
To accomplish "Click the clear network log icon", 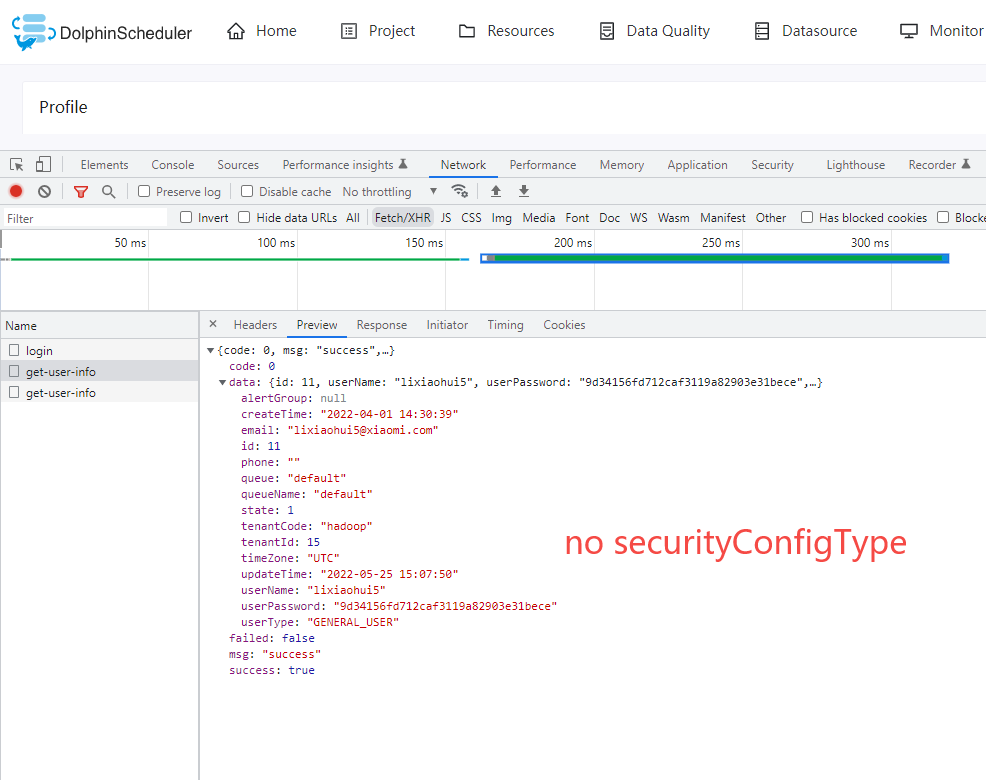I will [x=43, y=191].
